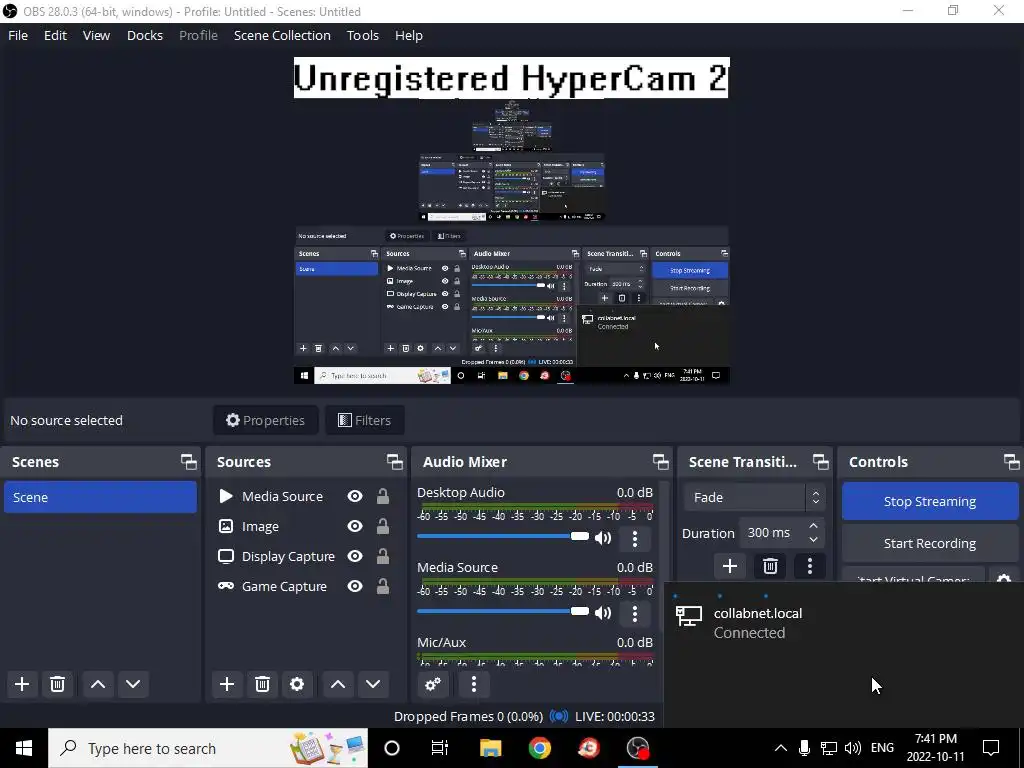
Task: Open the Tools menu
Action: (x=362, y=35)
